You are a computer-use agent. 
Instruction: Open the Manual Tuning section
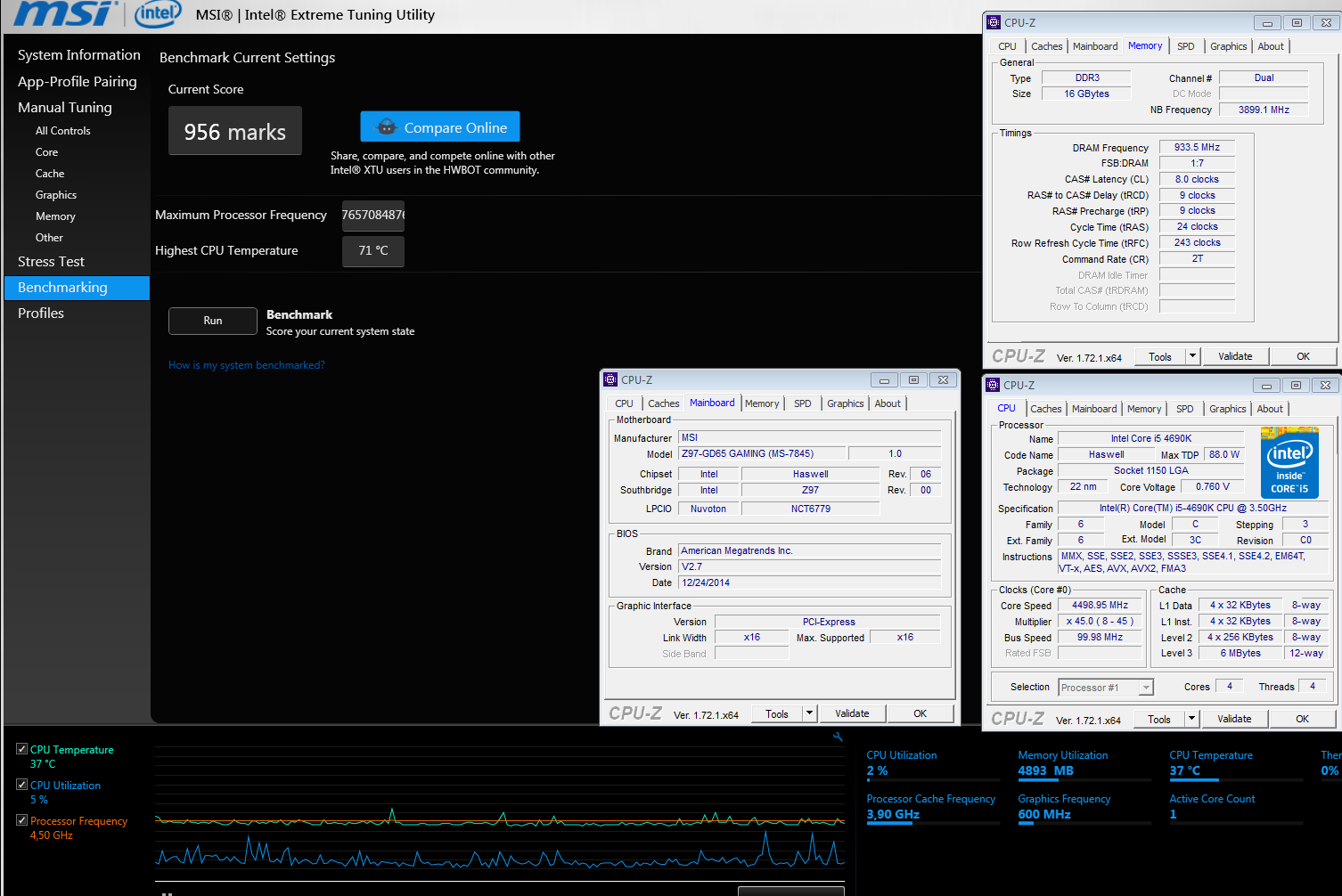[65, 108]
